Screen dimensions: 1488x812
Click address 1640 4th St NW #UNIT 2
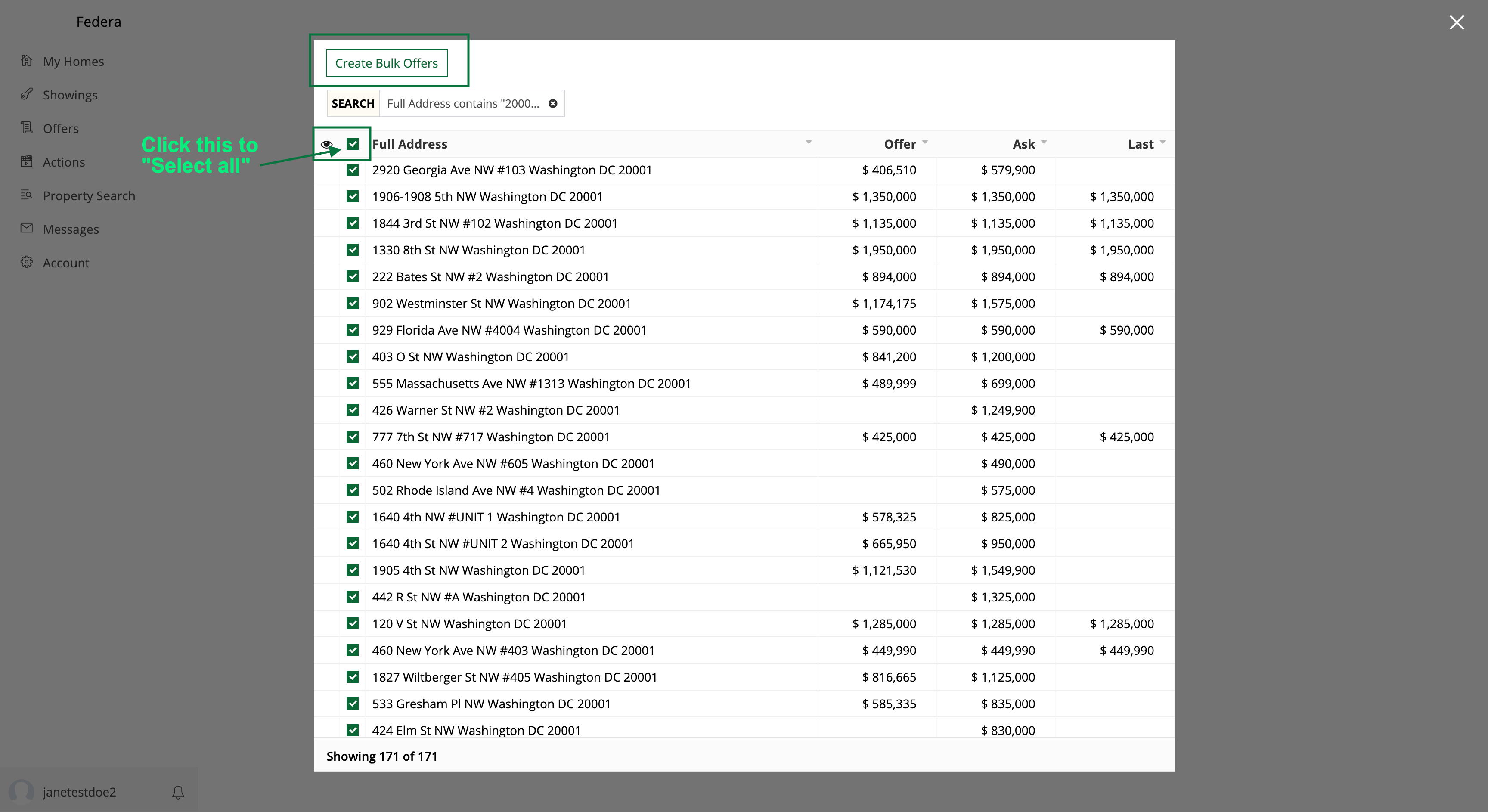pyautogui.click(x=502, y=543)
